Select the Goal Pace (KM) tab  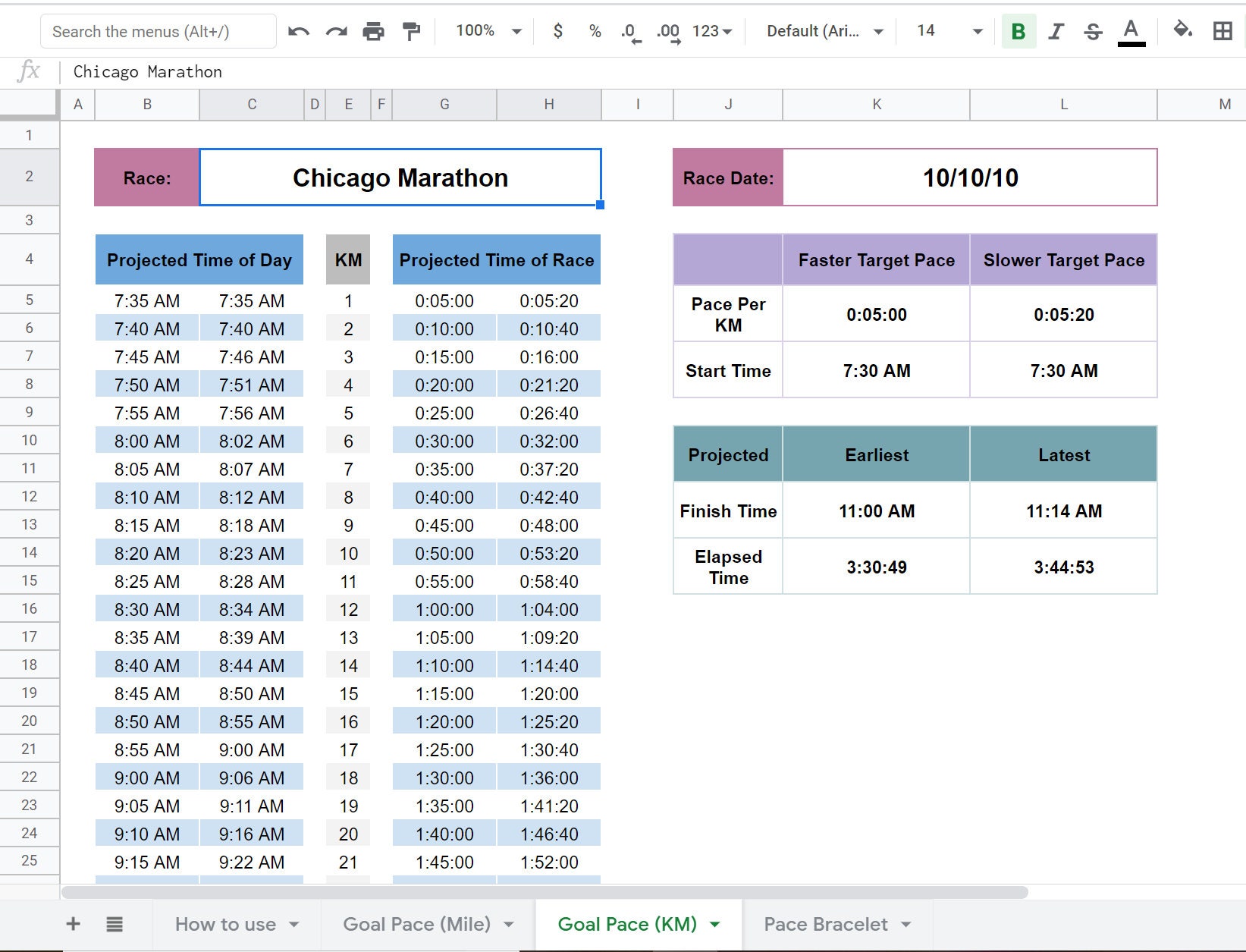pos(627,924)
